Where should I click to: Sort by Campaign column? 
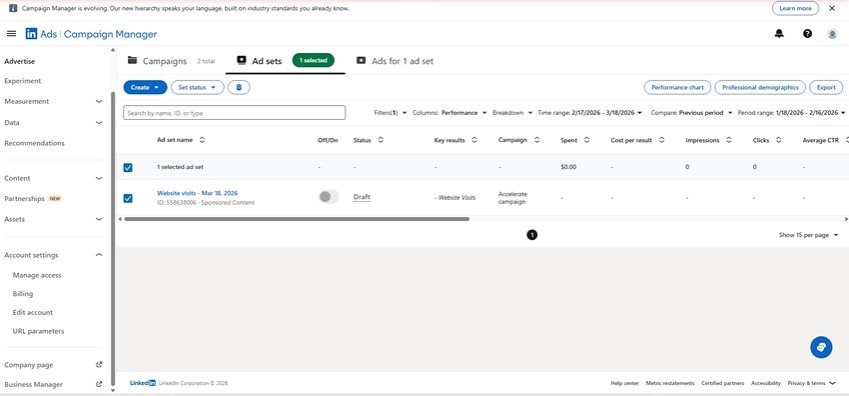[537, 140]
